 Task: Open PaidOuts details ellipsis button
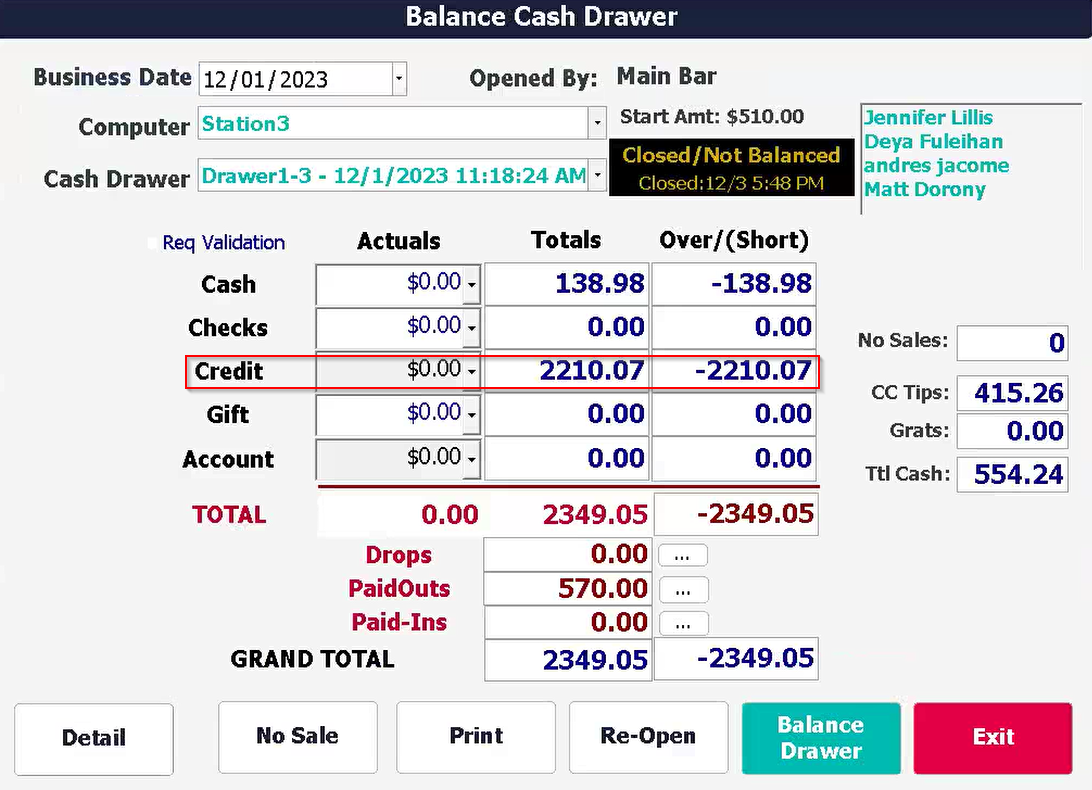click(x=682, y=589)
